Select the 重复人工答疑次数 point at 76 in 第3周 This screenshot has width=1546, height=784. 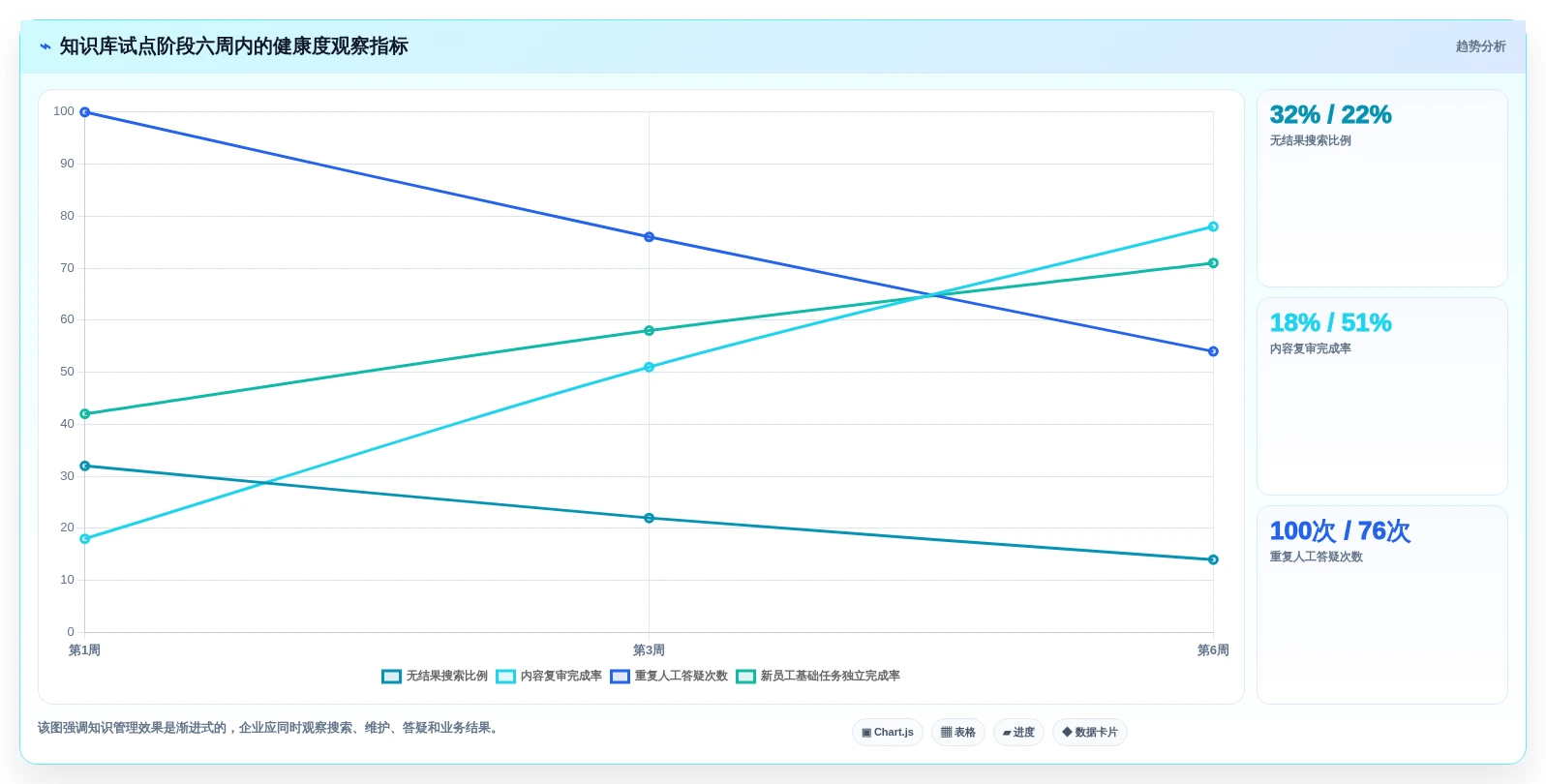tap(649, 237)
